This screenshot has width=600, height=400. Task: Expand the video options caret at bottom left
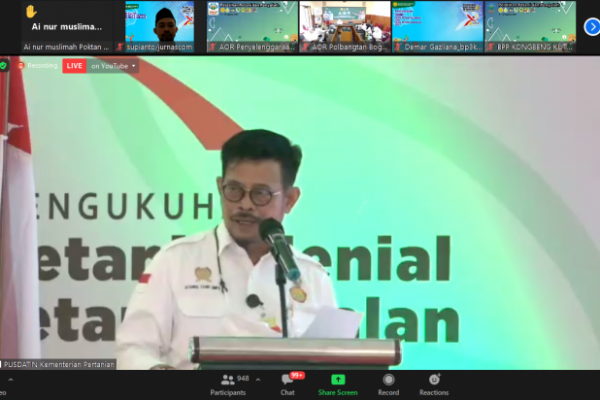[11, 380]
